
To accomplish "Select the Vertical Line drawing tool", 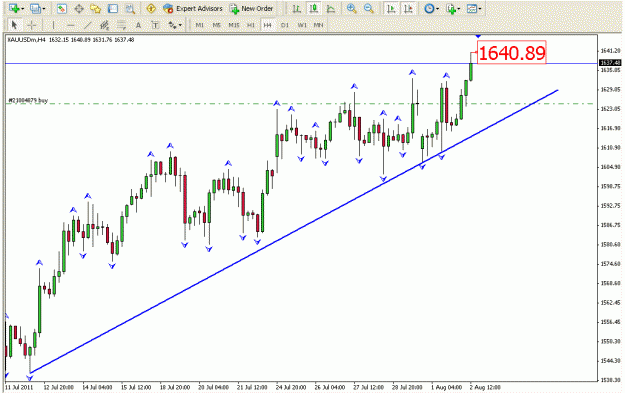I will pyautogui.click(x=53, y=25).
